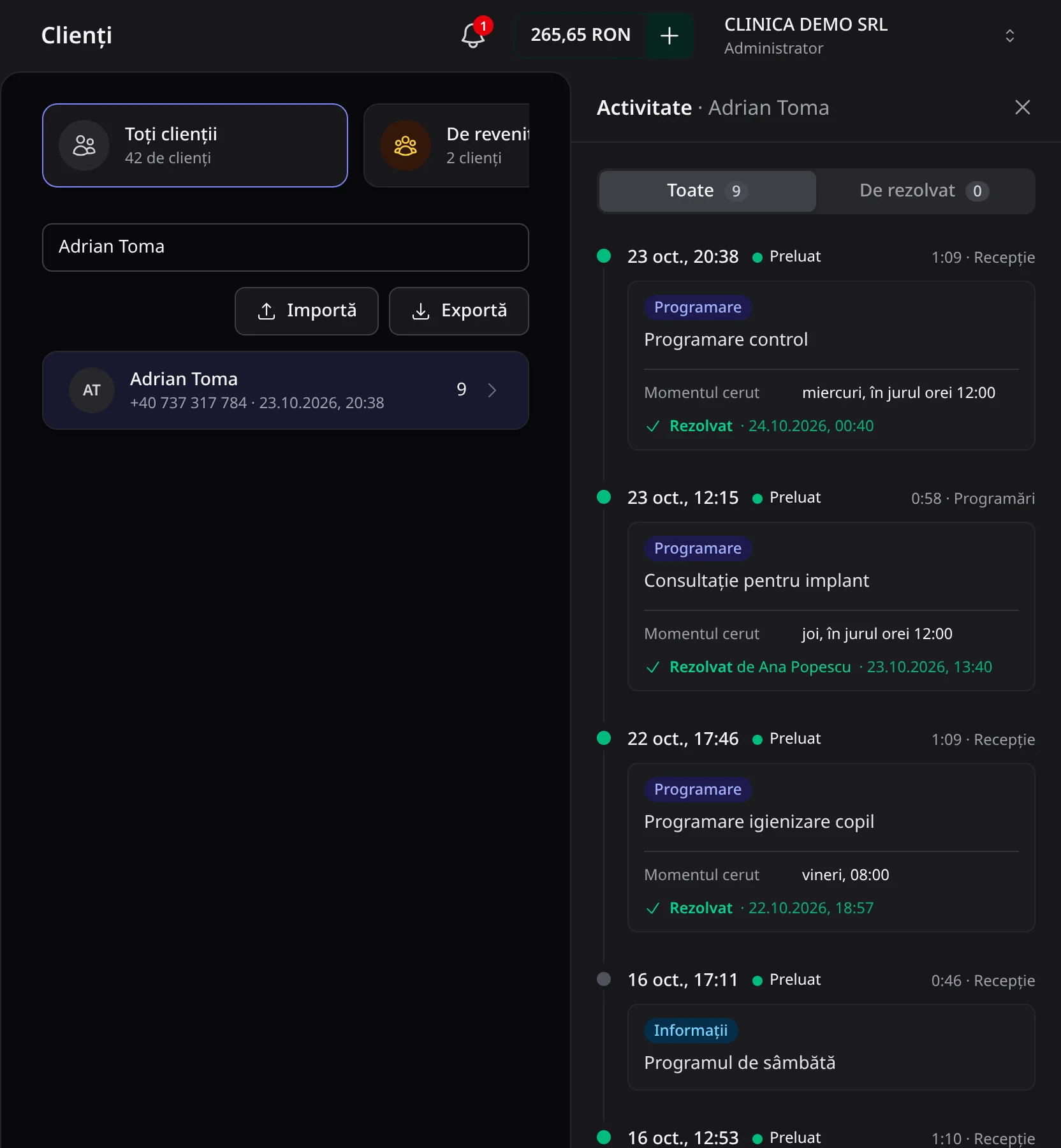Click the orange group icon on De revenit
This screenshot has height=1148, width=1061.
click(406, 145)
